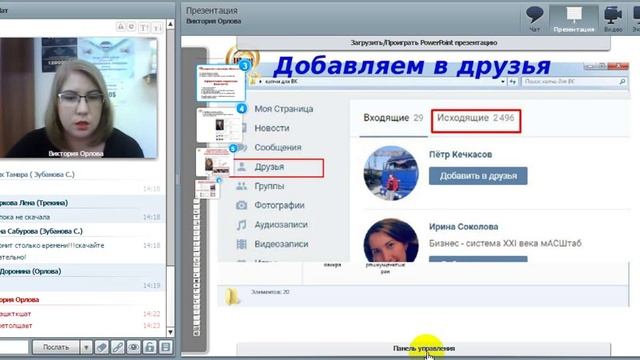The image size is (640, 360).
Task: Click the chat message 'пока не скачала'
Action: (25, 217)
